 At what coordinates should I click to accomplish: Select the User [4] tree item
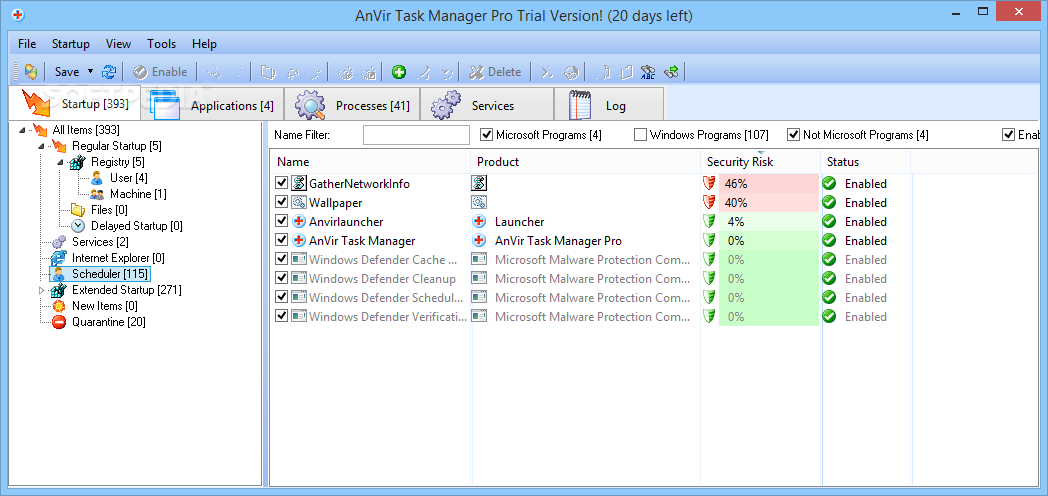pos(129,178)
